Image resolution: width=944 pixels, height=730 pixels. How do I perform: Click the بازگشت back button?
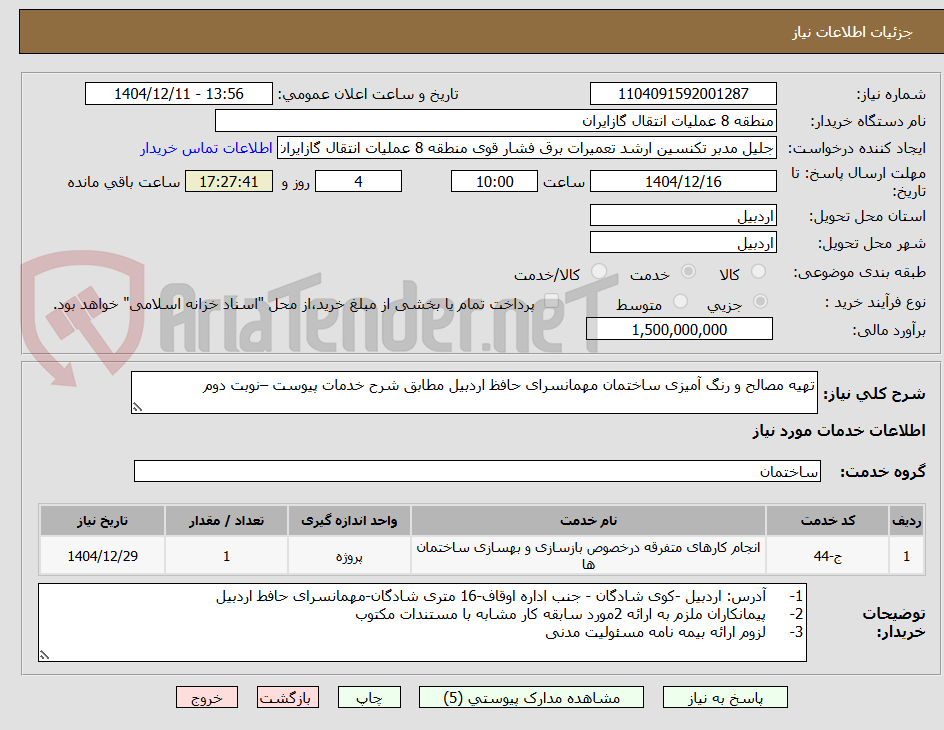point(288,698)
